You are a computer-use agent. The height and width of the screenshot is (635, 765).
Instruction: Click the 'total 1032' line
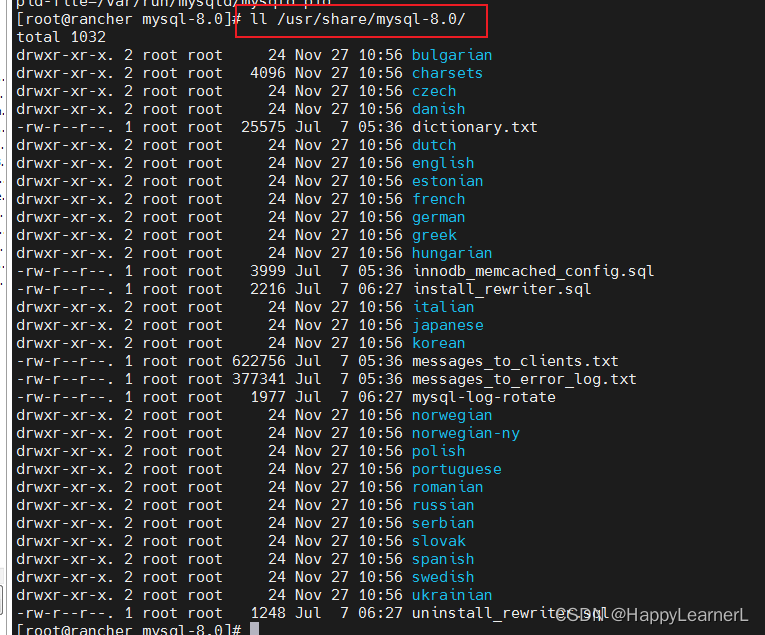[x=61, y=37]
